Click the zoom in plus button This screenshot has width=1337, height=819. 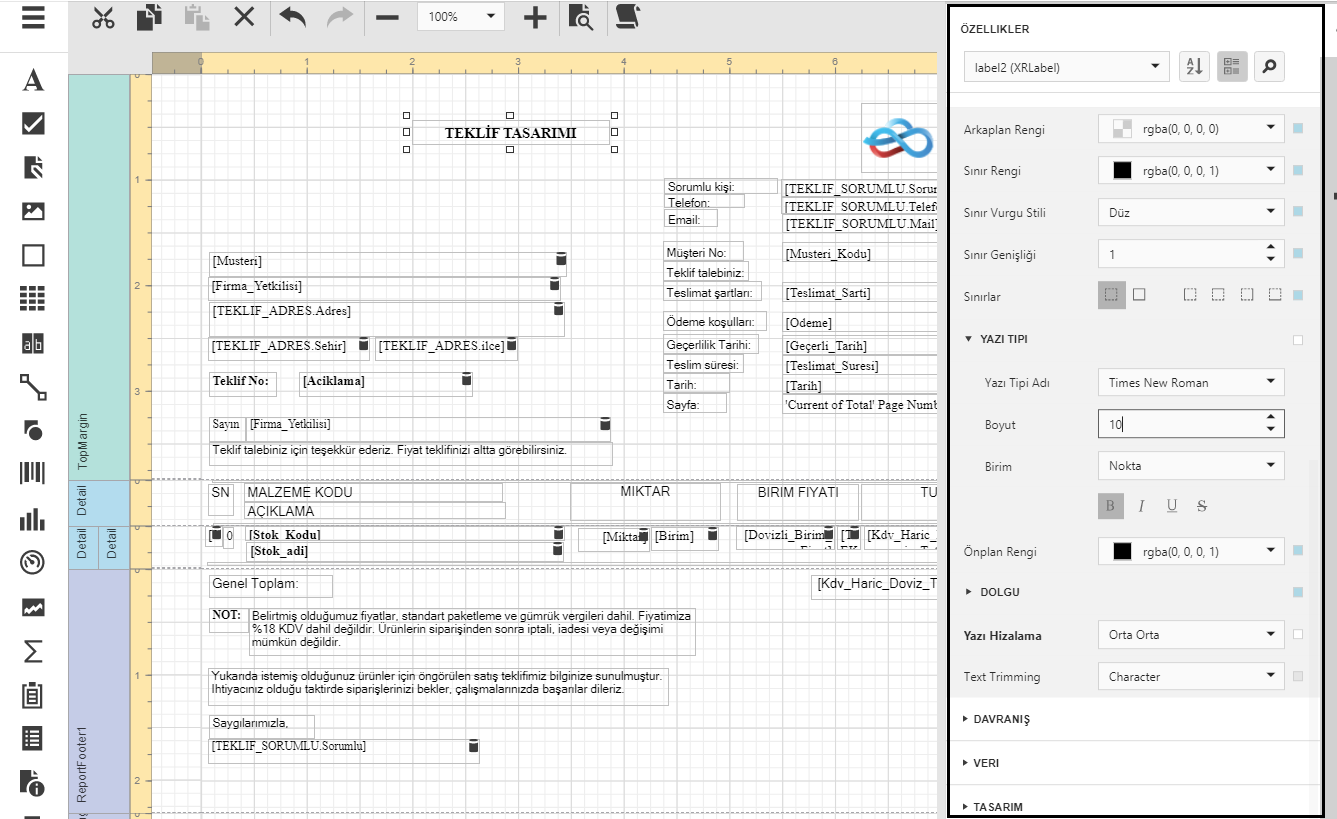(x=535, y=17)
